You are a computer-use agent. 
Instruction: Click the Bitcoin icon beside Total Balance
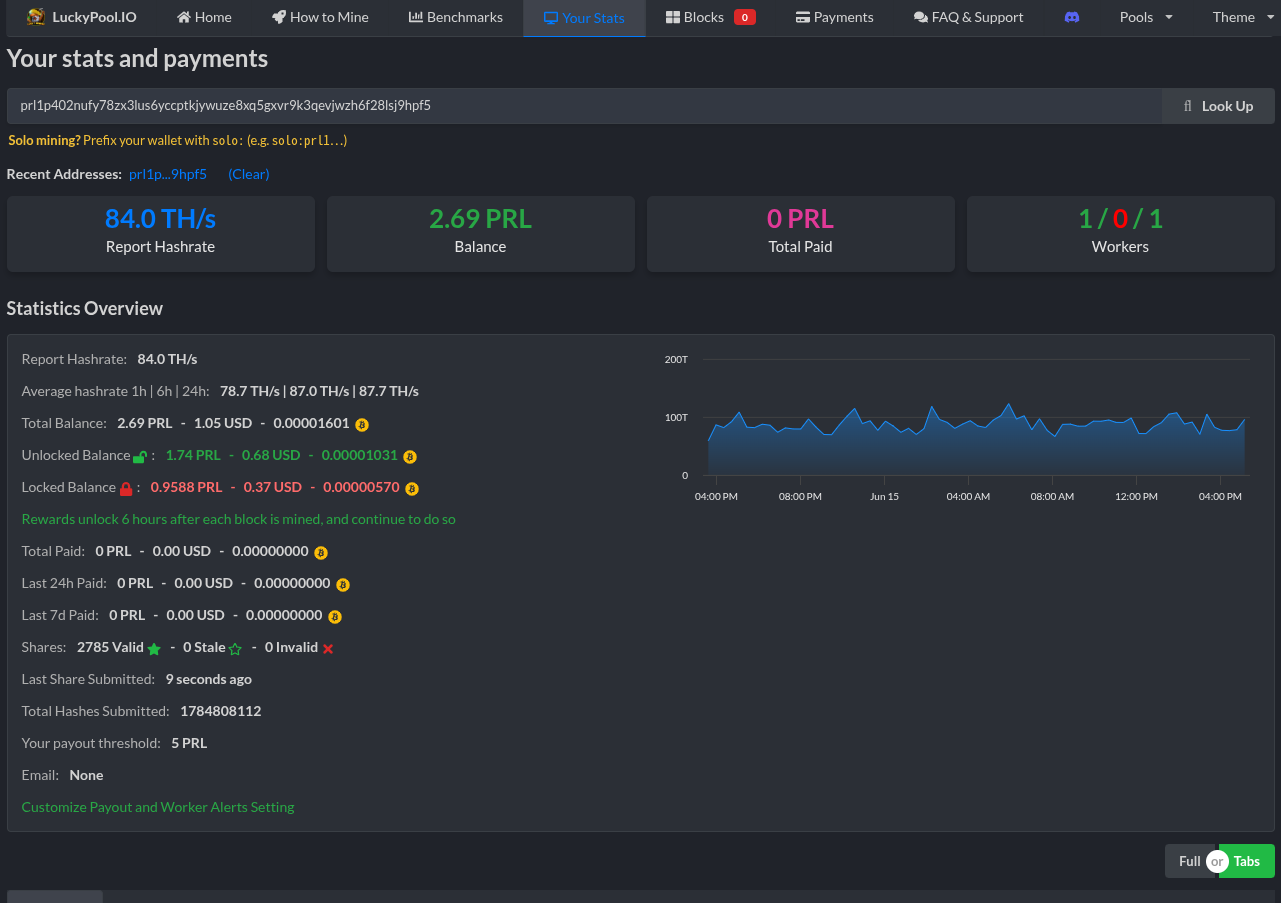[x=362, y=424]
